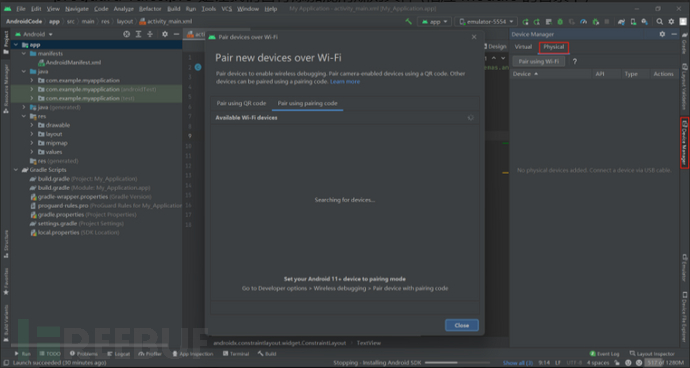The image size is (690, 368).
Task: Click the Select Opened File target icon
Action: tap(127, 34)
